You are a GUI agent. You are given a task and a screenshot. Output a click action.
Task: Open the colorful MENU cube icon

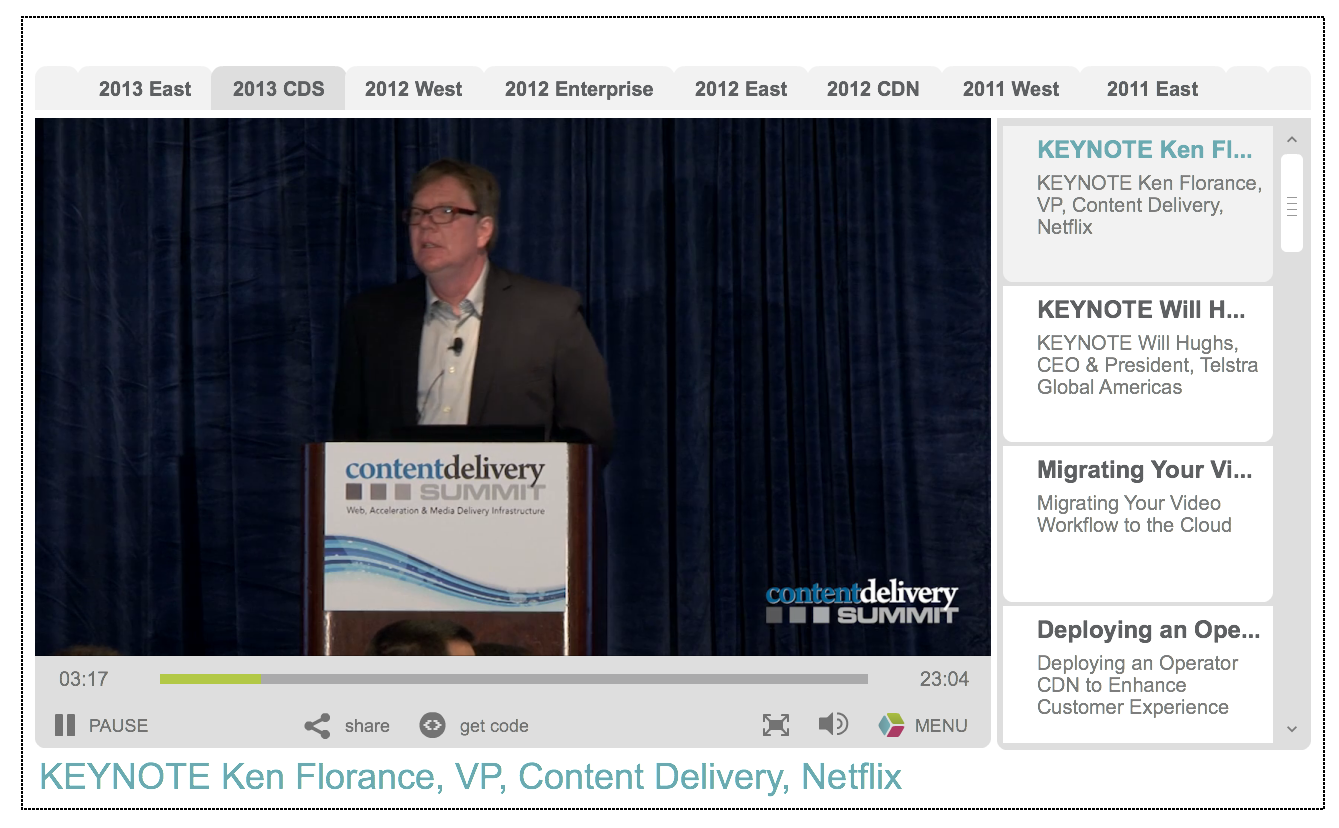tap(891, 725)
